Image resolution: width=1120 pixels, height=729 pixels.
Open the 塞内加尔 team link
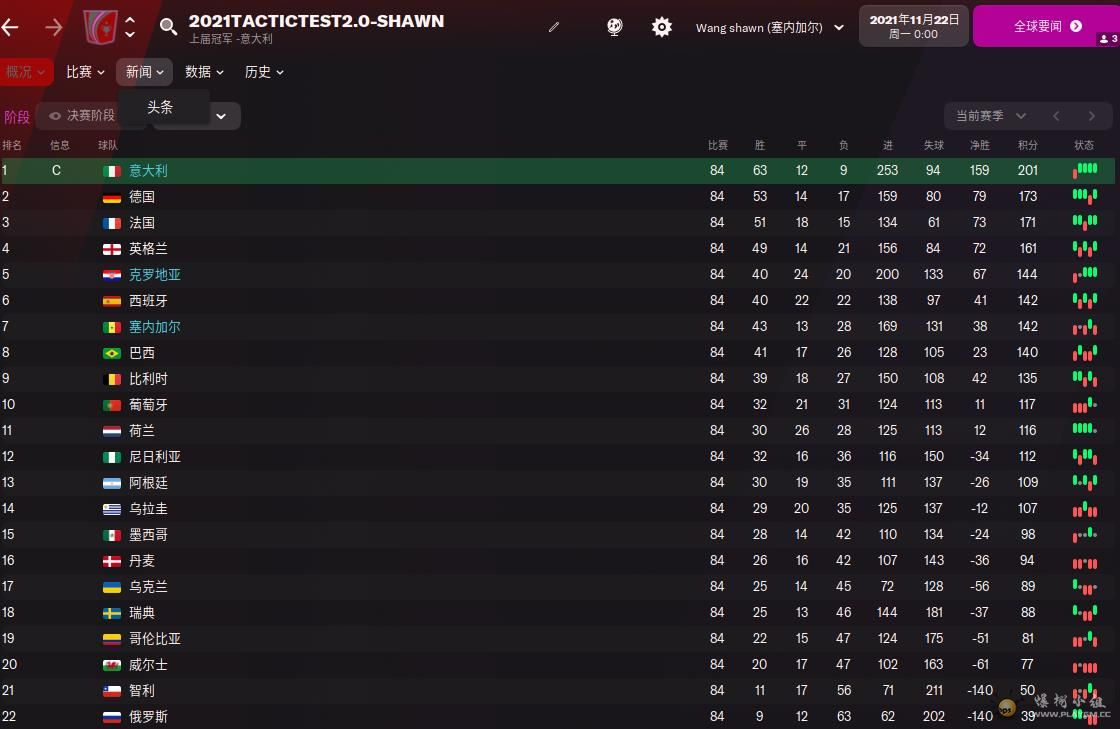click(x=155, y=327)
